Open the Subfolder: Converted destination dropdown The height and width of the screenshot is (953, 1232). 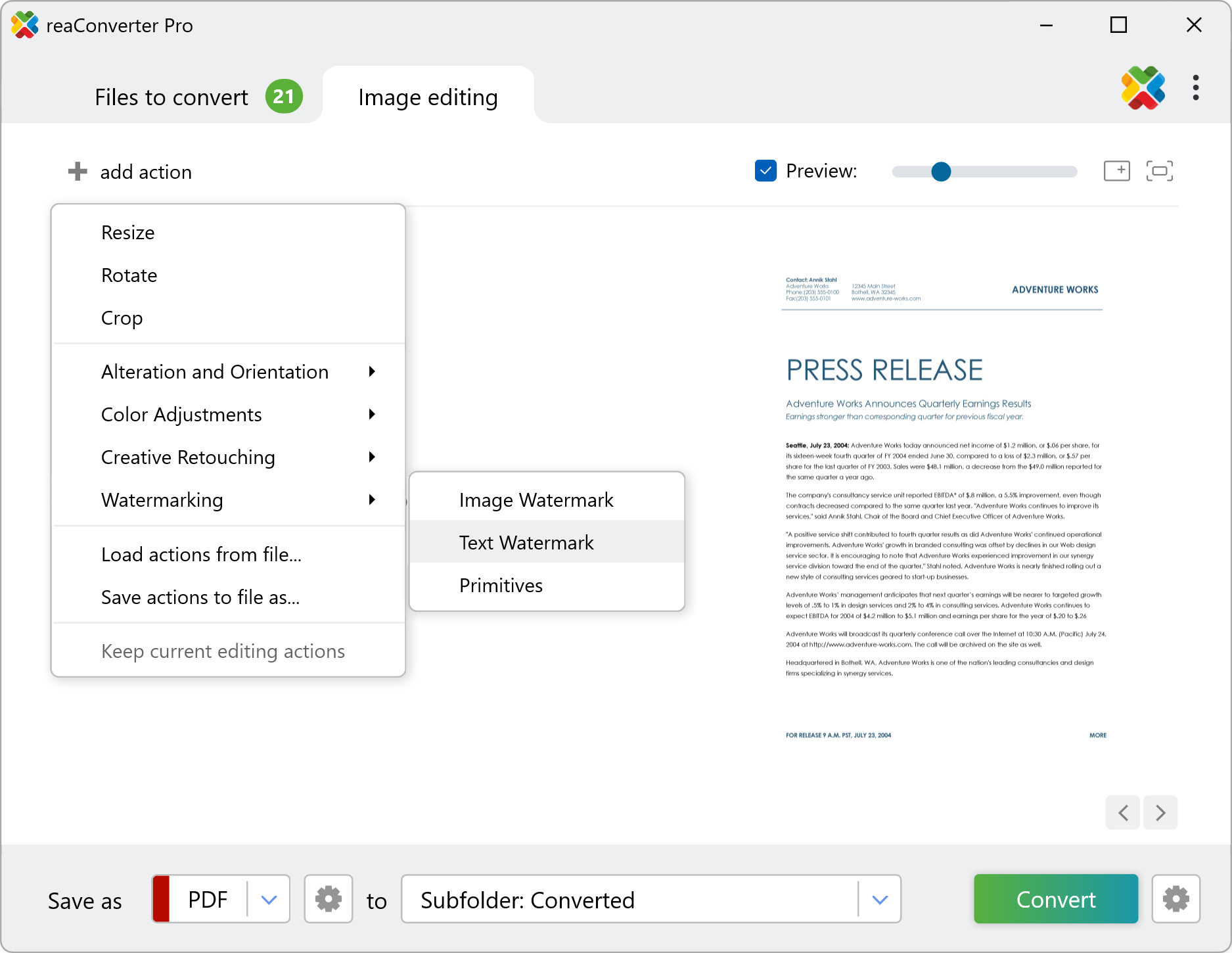pyautogui.click(x=880, y=899)
